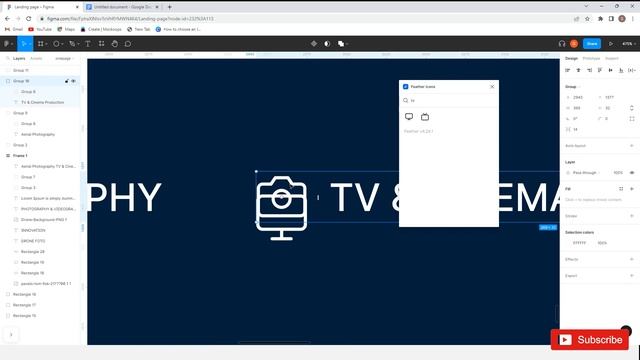Click the Align left icon

(x=567, y=70)
